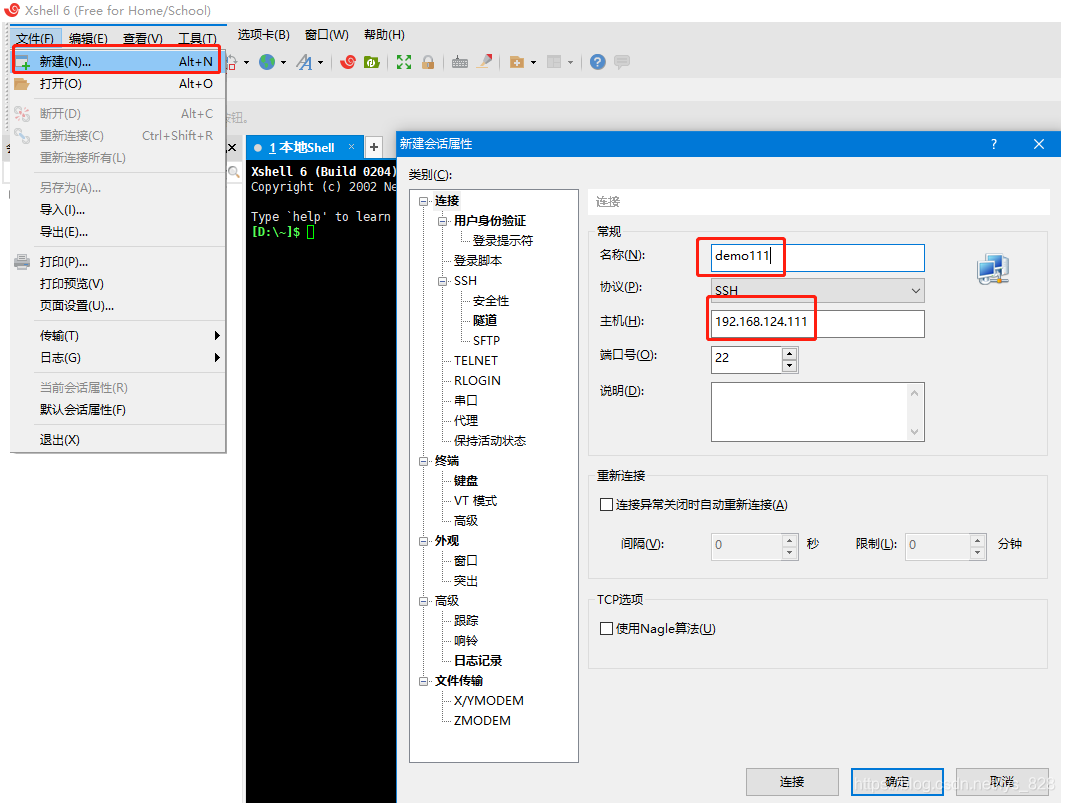This screenshot has width=1065, height=803.
Task: Click the new folder plus toolbar icon
Action: tap(517, 62)
